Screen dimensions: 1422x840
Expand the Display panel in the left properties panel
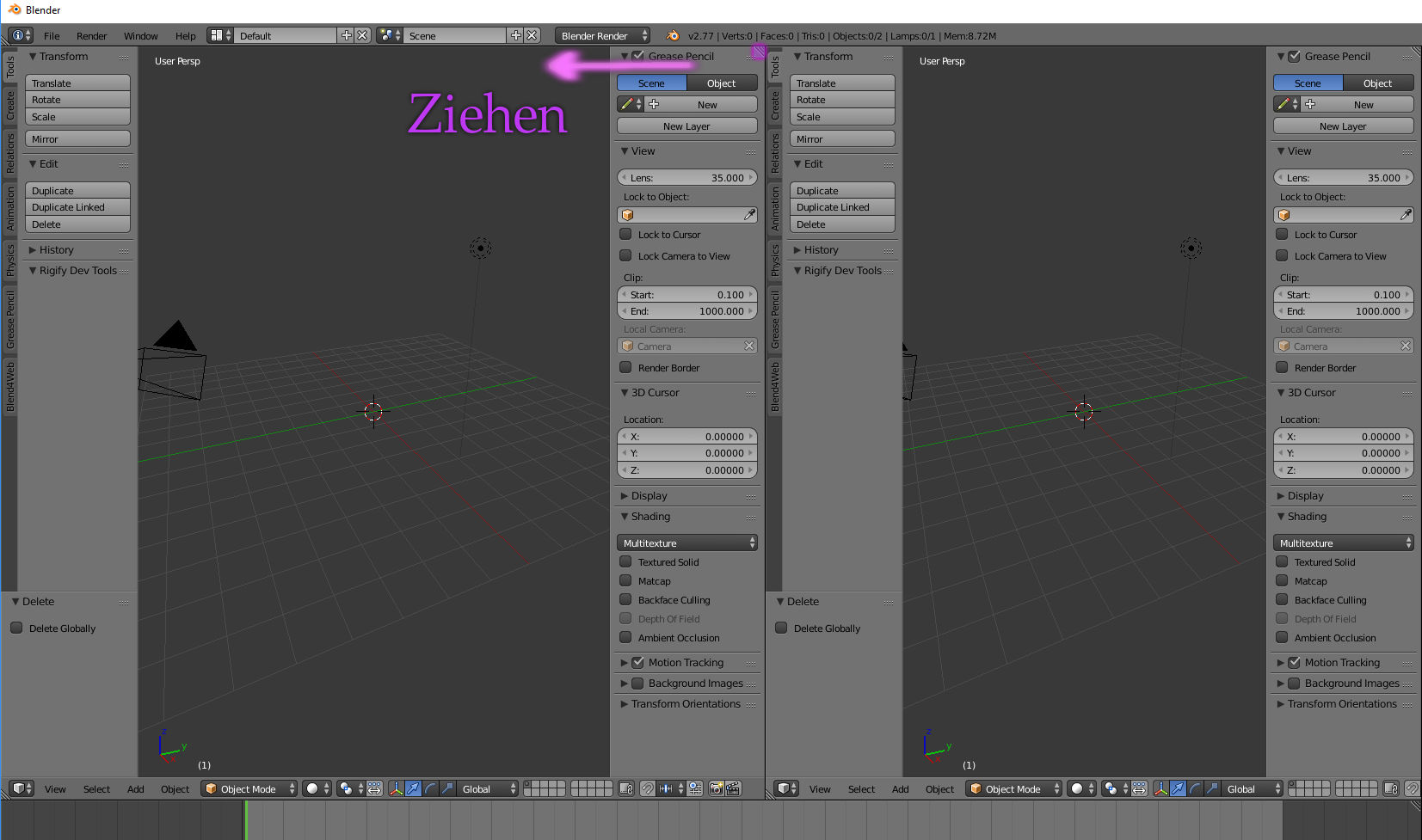coord(625,495)
